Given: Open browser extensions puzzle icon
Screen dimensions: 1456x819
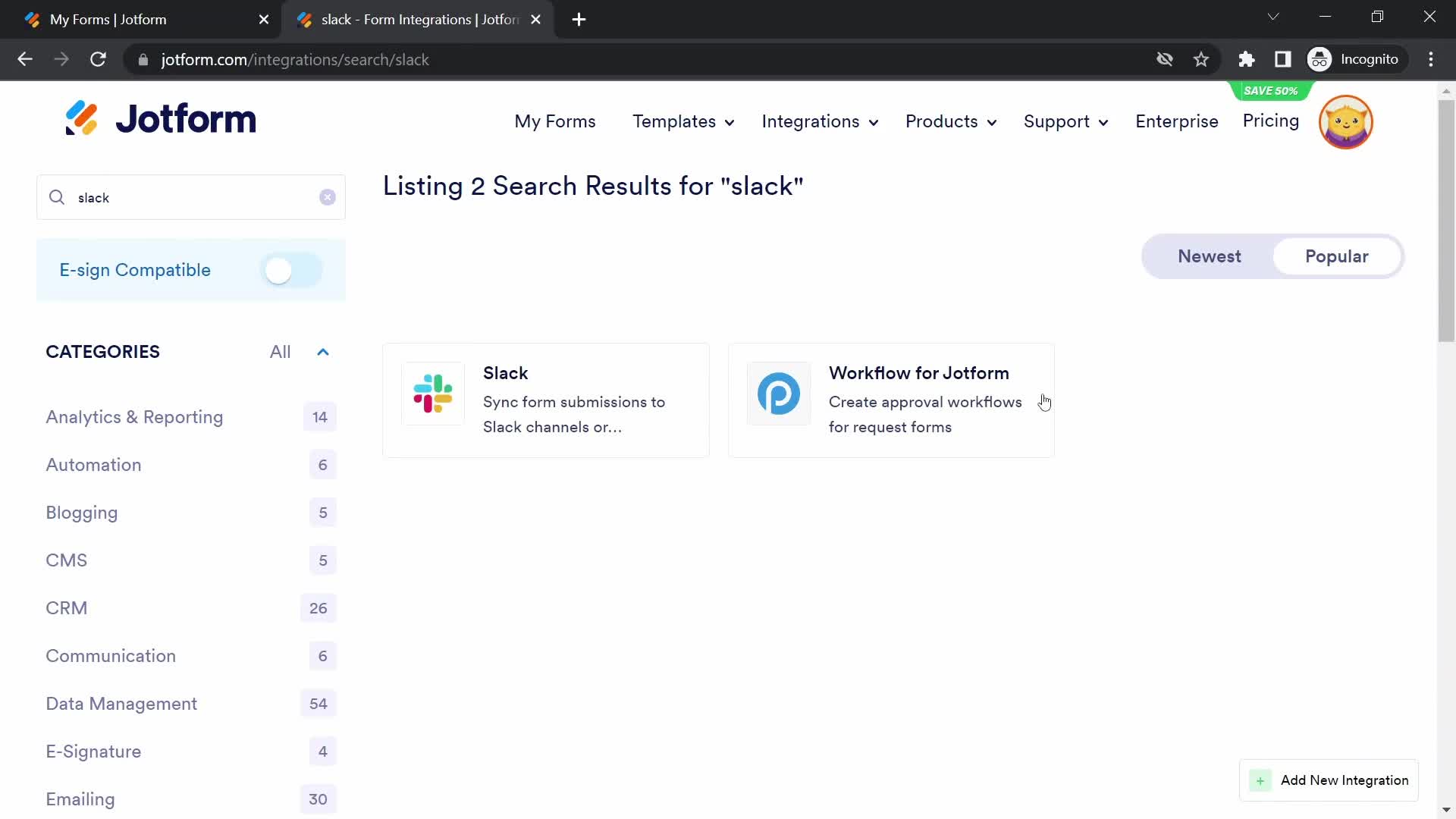Looking at the screenshot, I should pos(1247,59).
